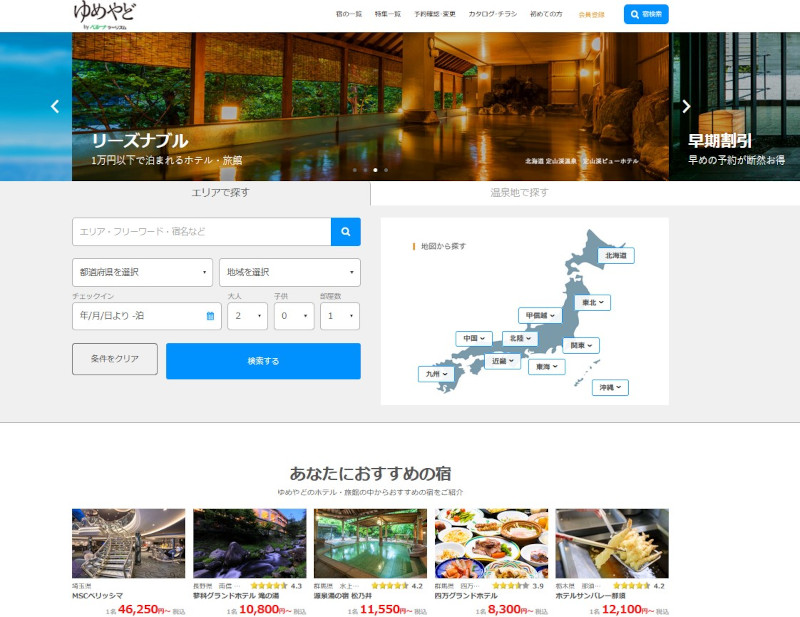Click the 四万グランドホテル hotel name

[466, 596]
